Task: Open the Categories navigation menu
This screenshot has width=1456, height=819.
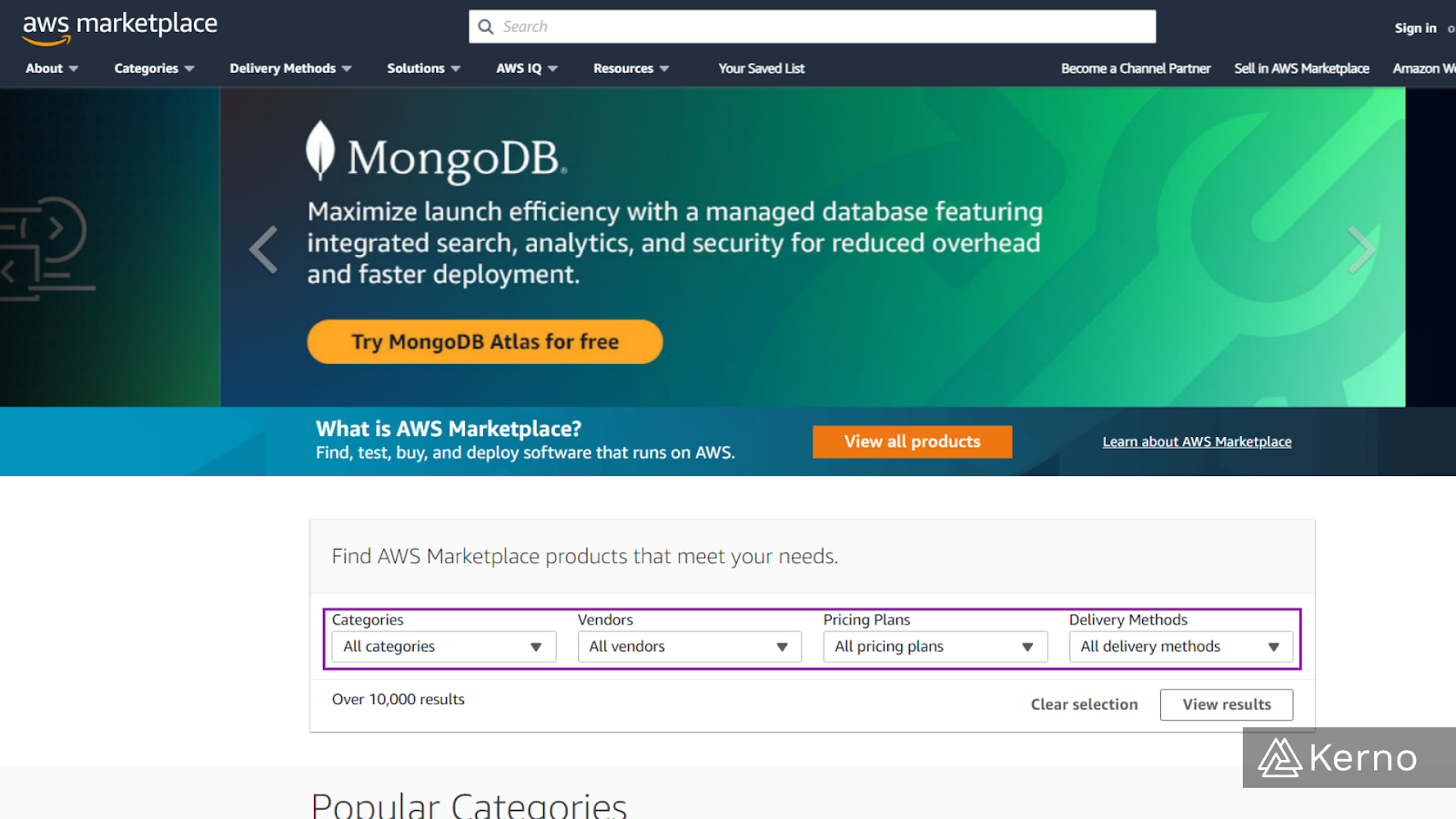Action: click(154, 68)
